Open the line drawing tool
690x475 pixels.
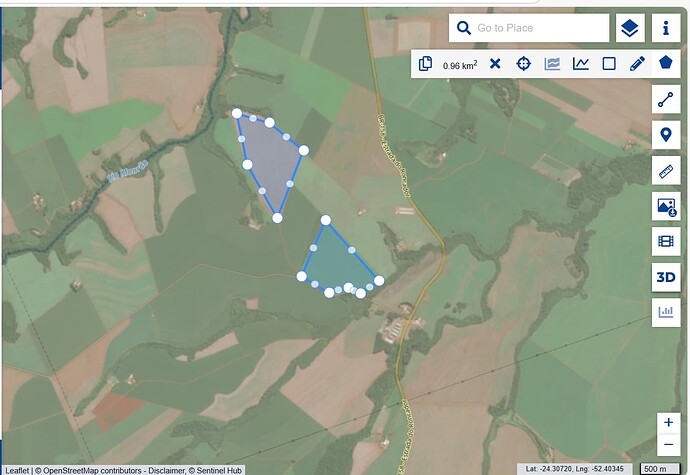coord(666,99)
